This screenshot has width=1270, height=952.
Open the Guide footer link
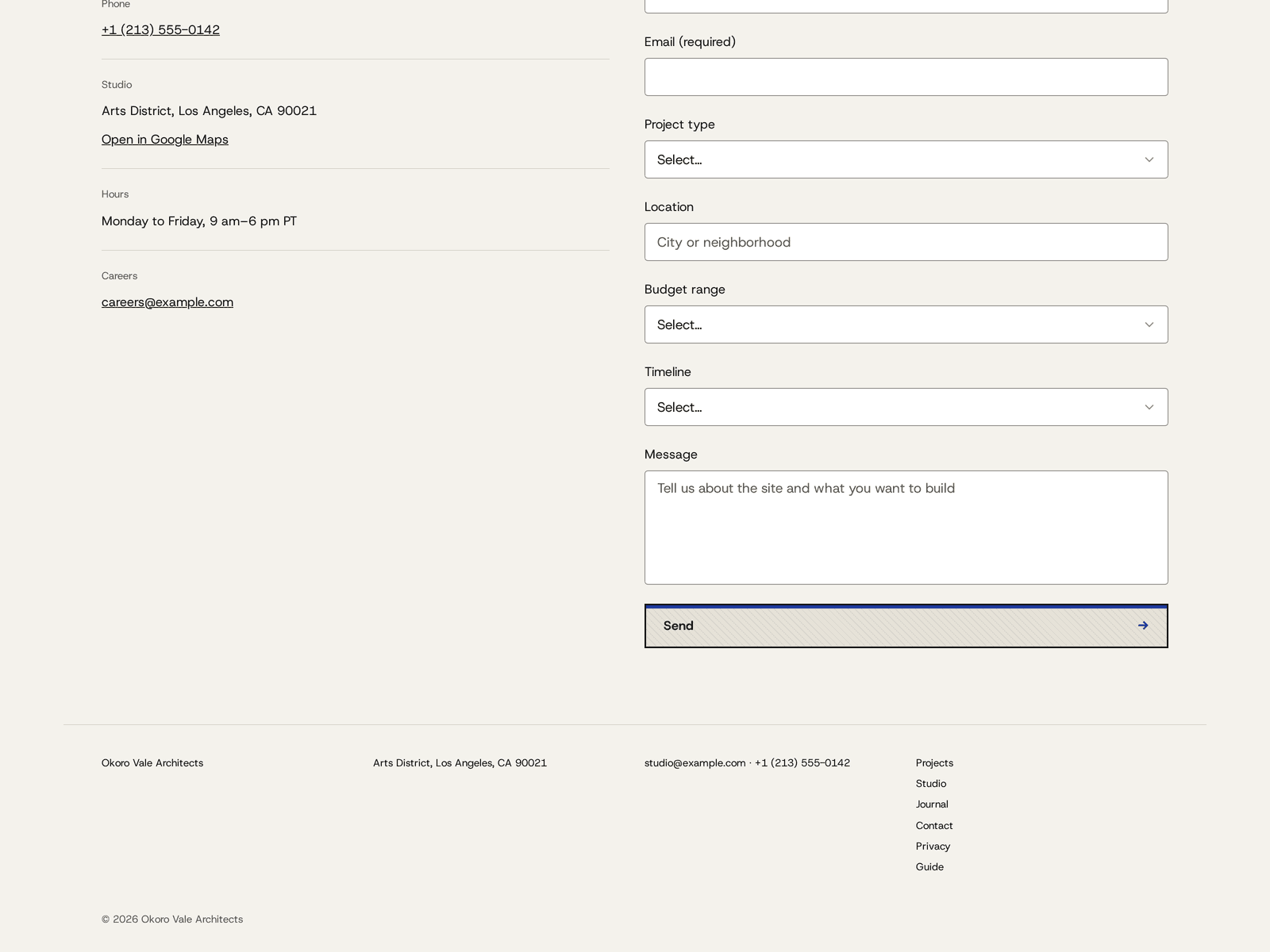(x=929, y=867)
